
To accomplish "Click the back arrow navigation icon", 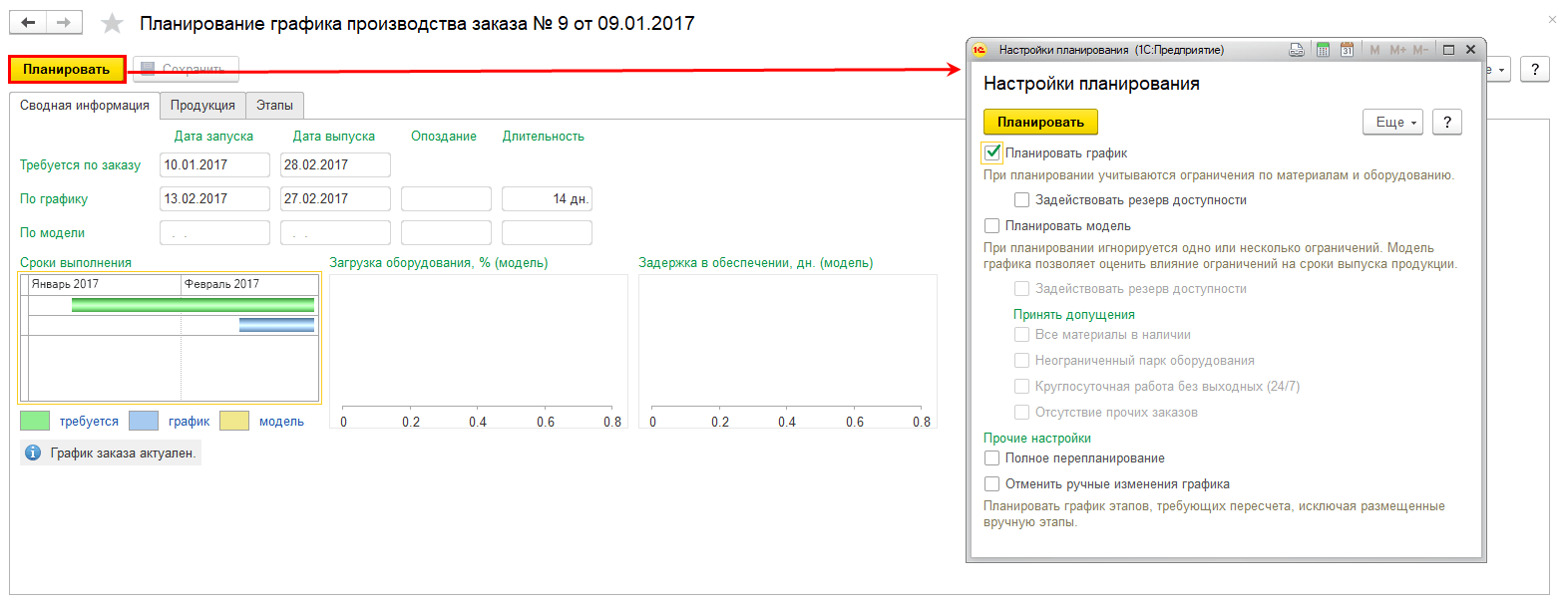I will click(x=28, y=23).
